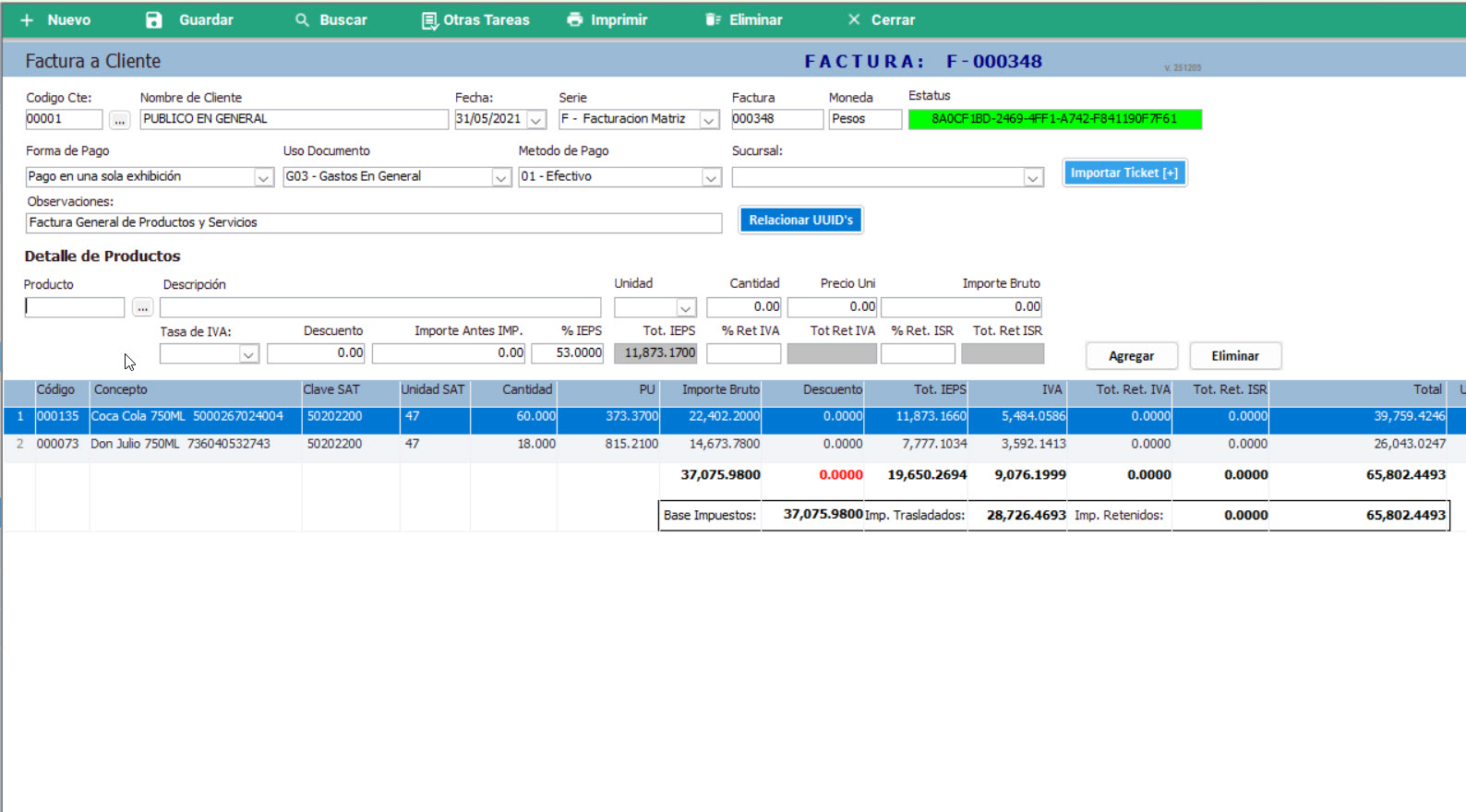1466x812 pixels.
Task: Click the Nuevo plus icon
Action: (x=27, y=20)
